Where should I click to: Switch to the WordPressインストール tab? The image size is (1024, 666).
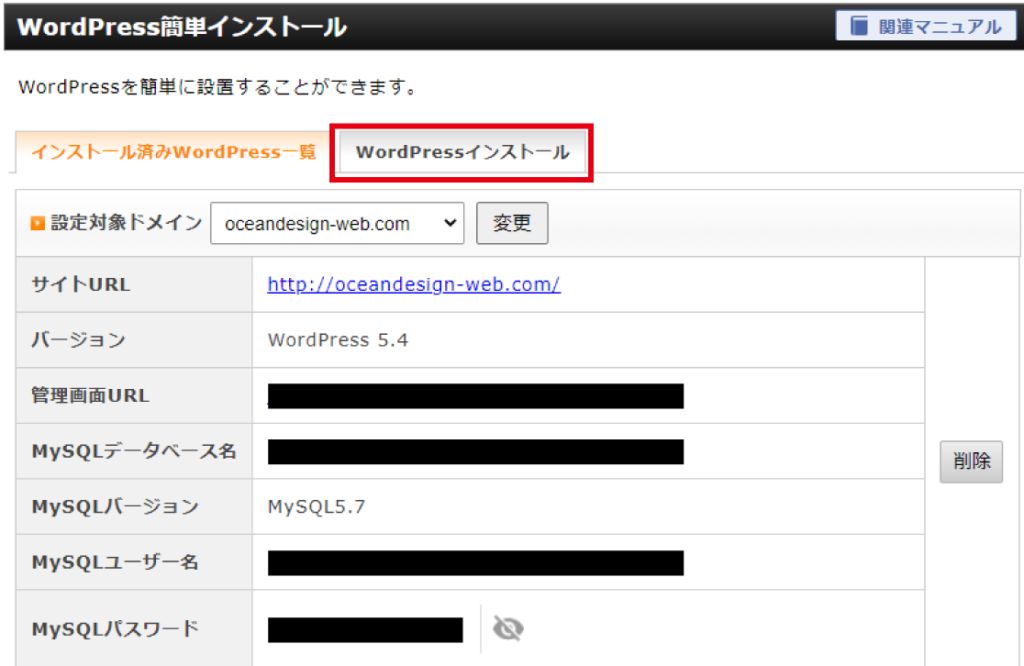pos(462,152)
